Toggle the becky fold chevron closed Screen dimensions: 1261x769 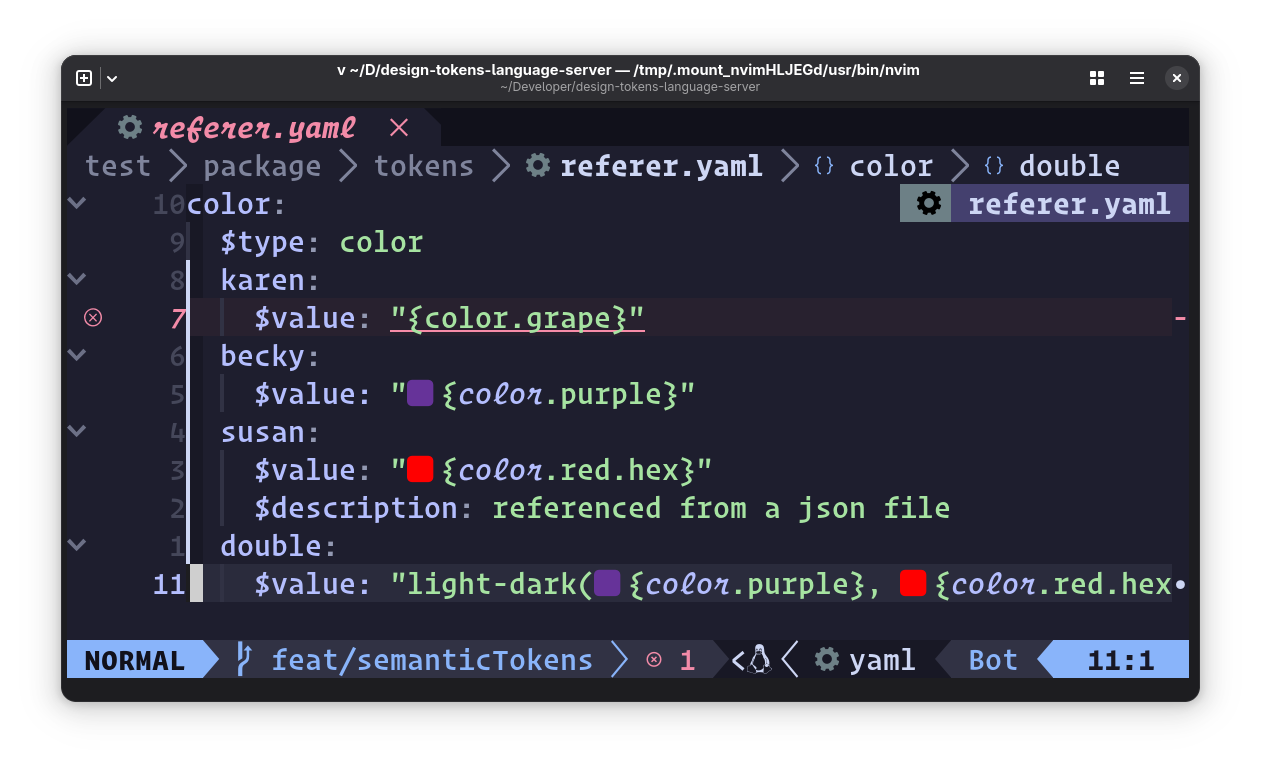(x=76, y=355)
